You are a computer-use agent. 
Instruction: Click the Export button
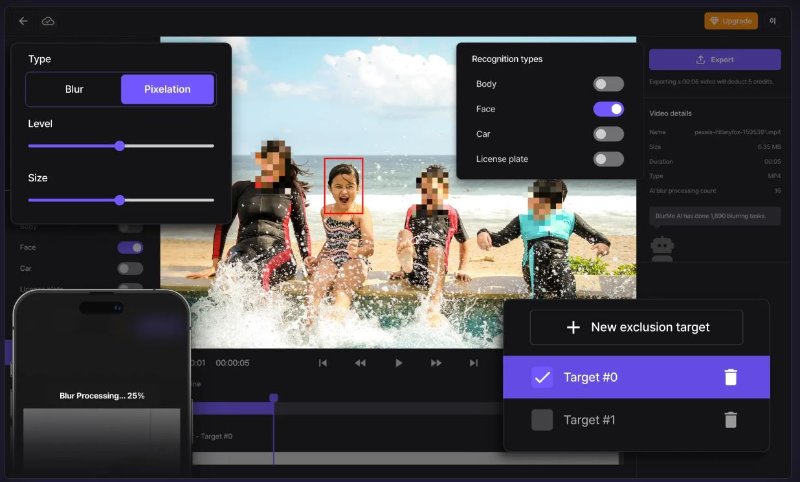point(714,60)
